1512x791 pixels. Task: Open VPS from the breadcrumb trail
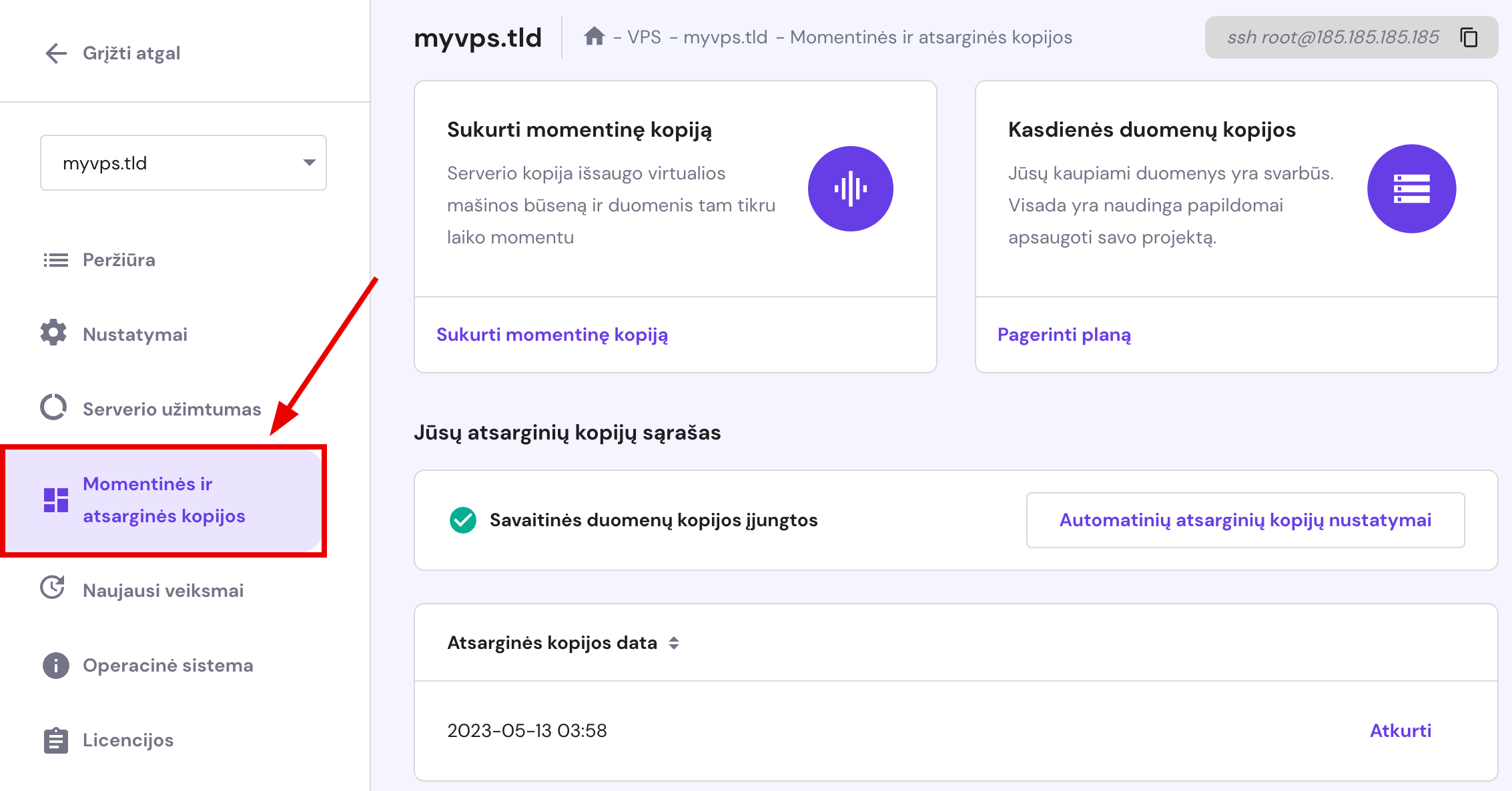point(645,37)
